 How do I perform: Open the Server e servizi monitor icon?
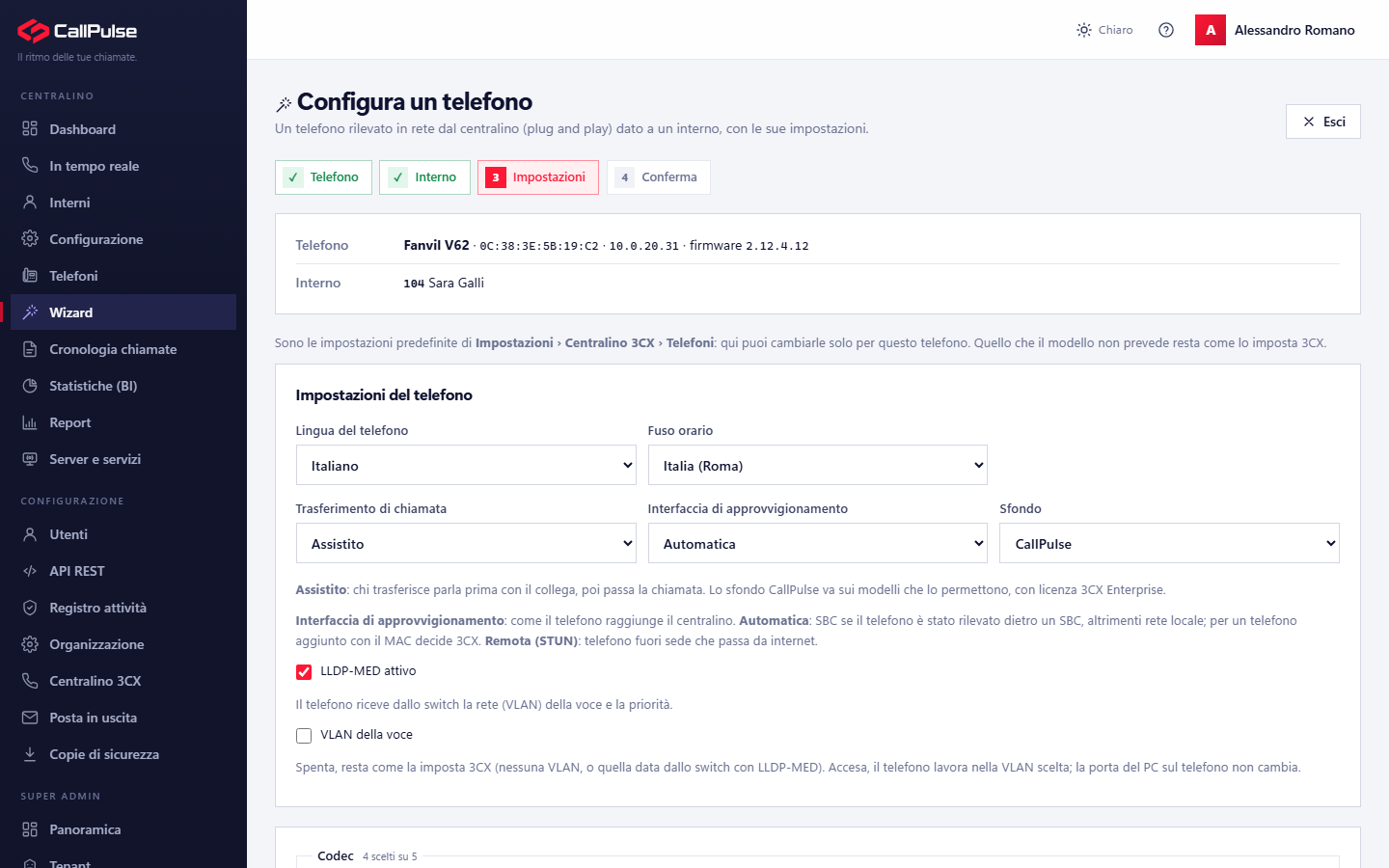[30, 459]
